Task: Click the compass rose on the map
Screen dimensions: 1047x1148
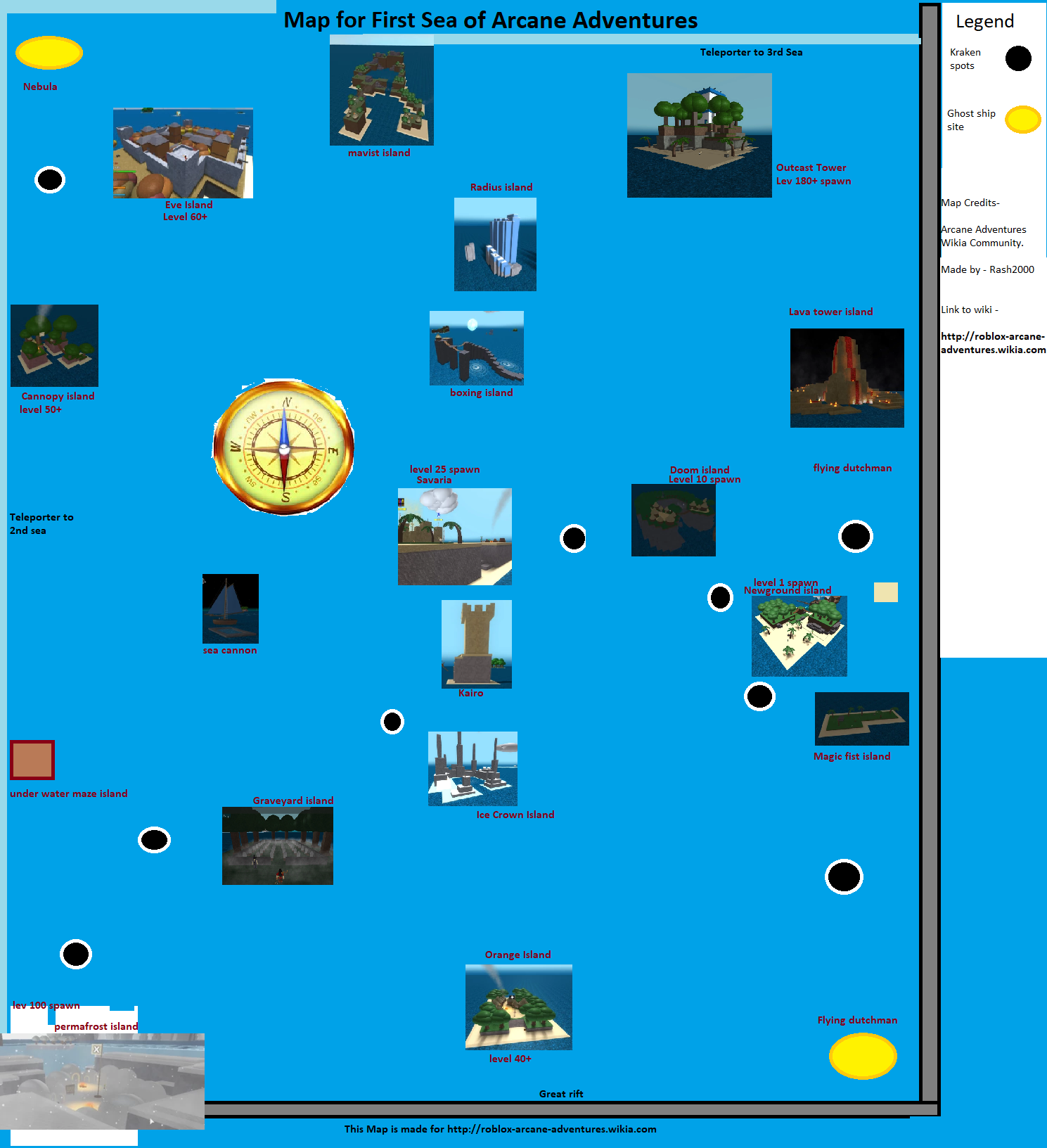Action: tap(284, 447)
